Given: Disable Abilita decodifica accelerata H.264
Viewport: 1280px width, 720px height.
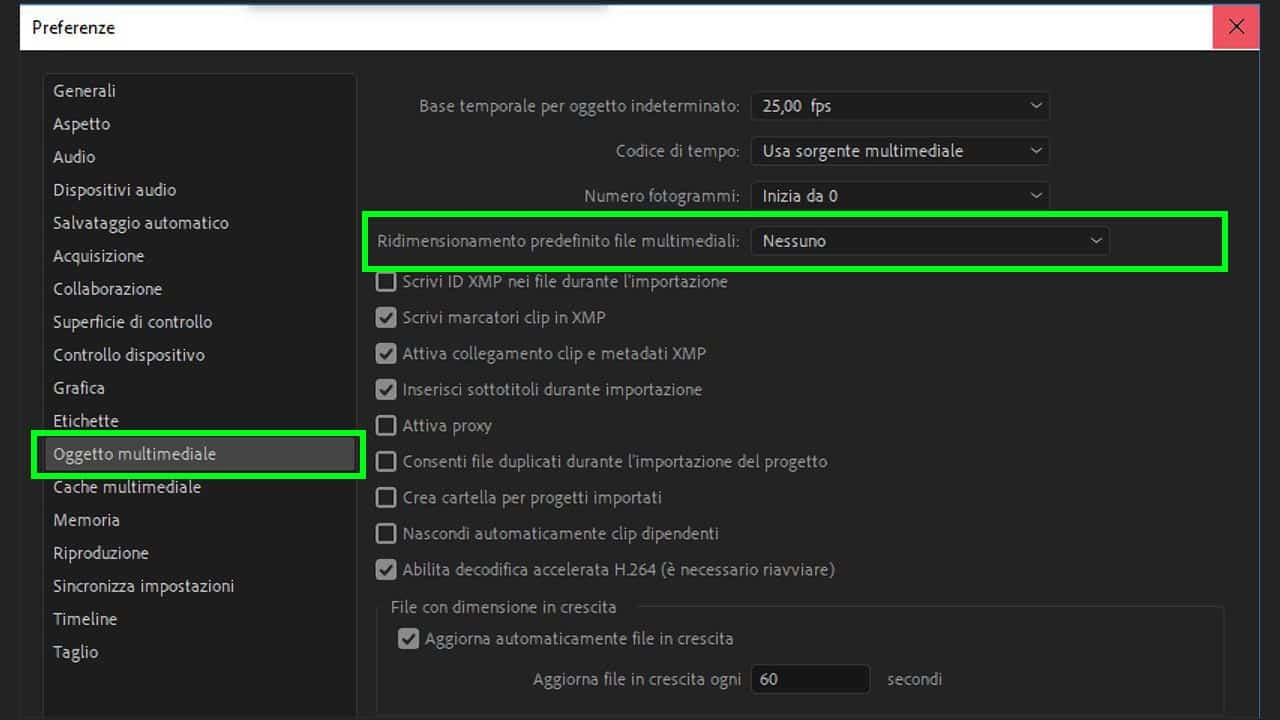Looking at the screenshot, I should pos(386,570).
